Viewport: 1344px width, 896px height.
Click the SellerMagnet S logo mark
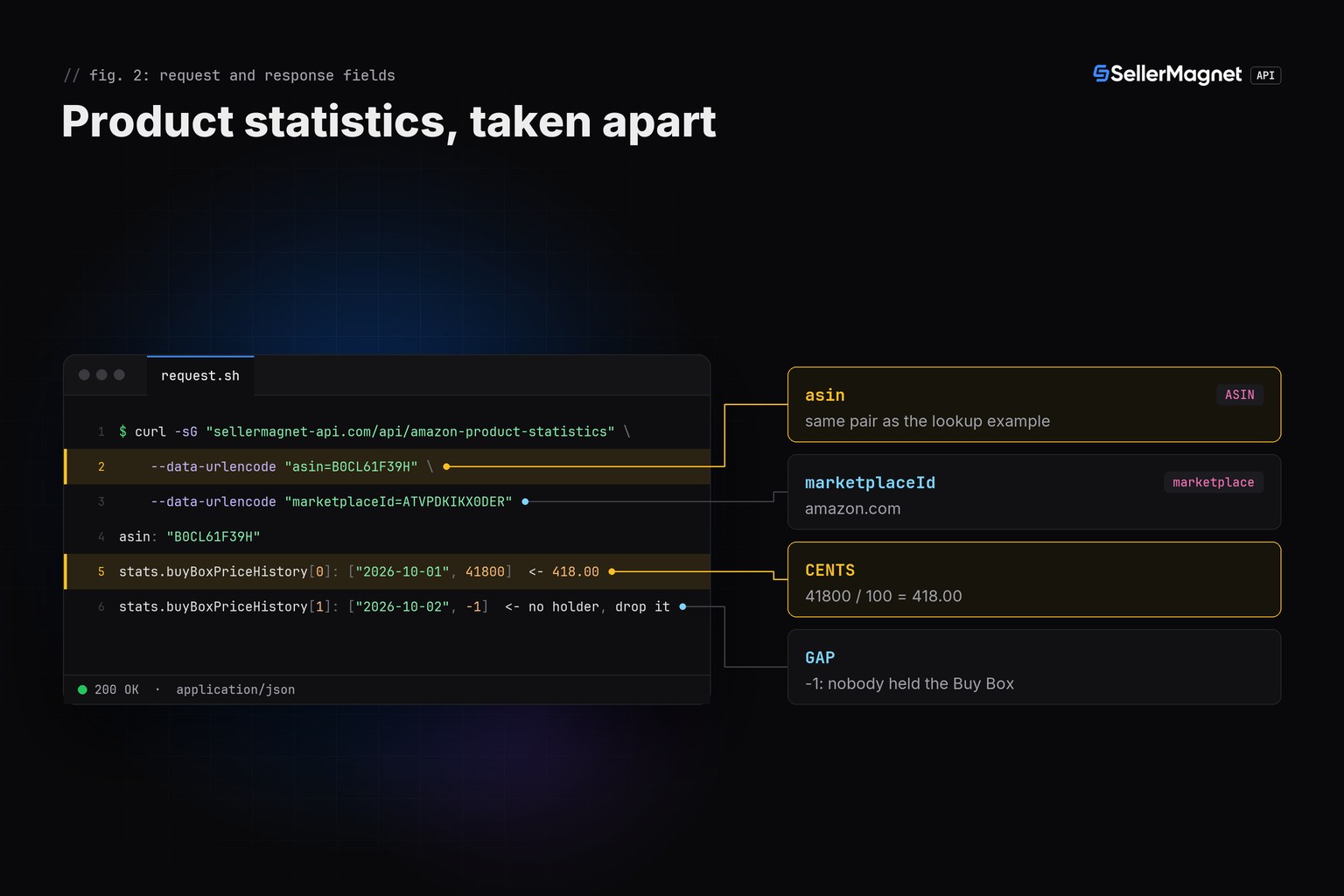[1101, 74]
